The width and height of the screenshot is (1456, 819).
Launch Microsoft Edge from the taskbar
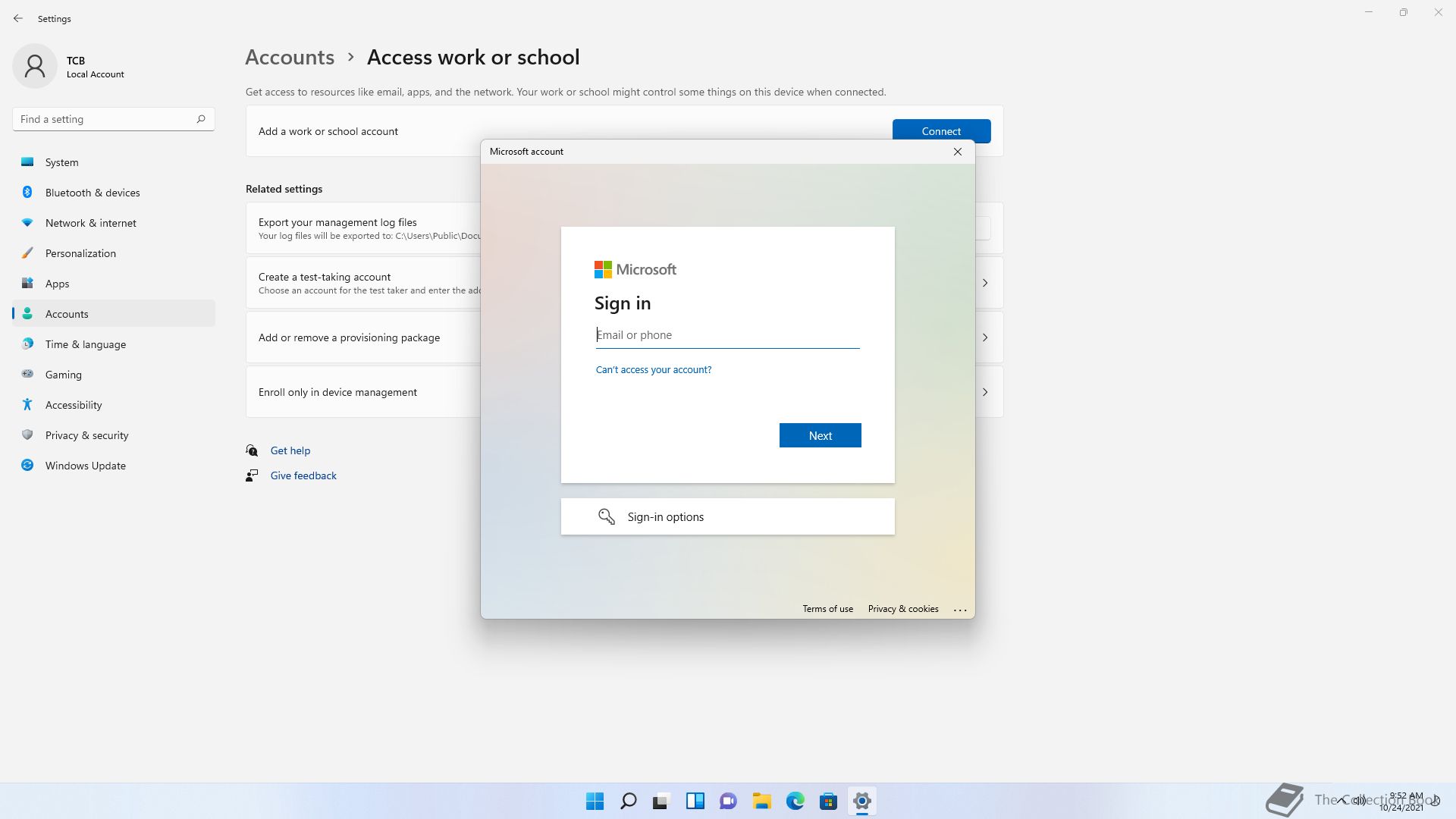click(795, 801)
